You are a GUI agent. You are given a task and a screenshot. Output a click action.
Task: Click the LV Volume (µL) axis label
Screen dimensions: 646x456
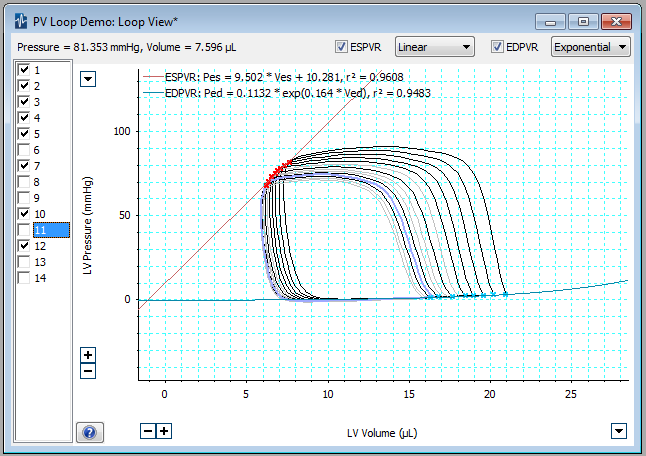[382, 433]
